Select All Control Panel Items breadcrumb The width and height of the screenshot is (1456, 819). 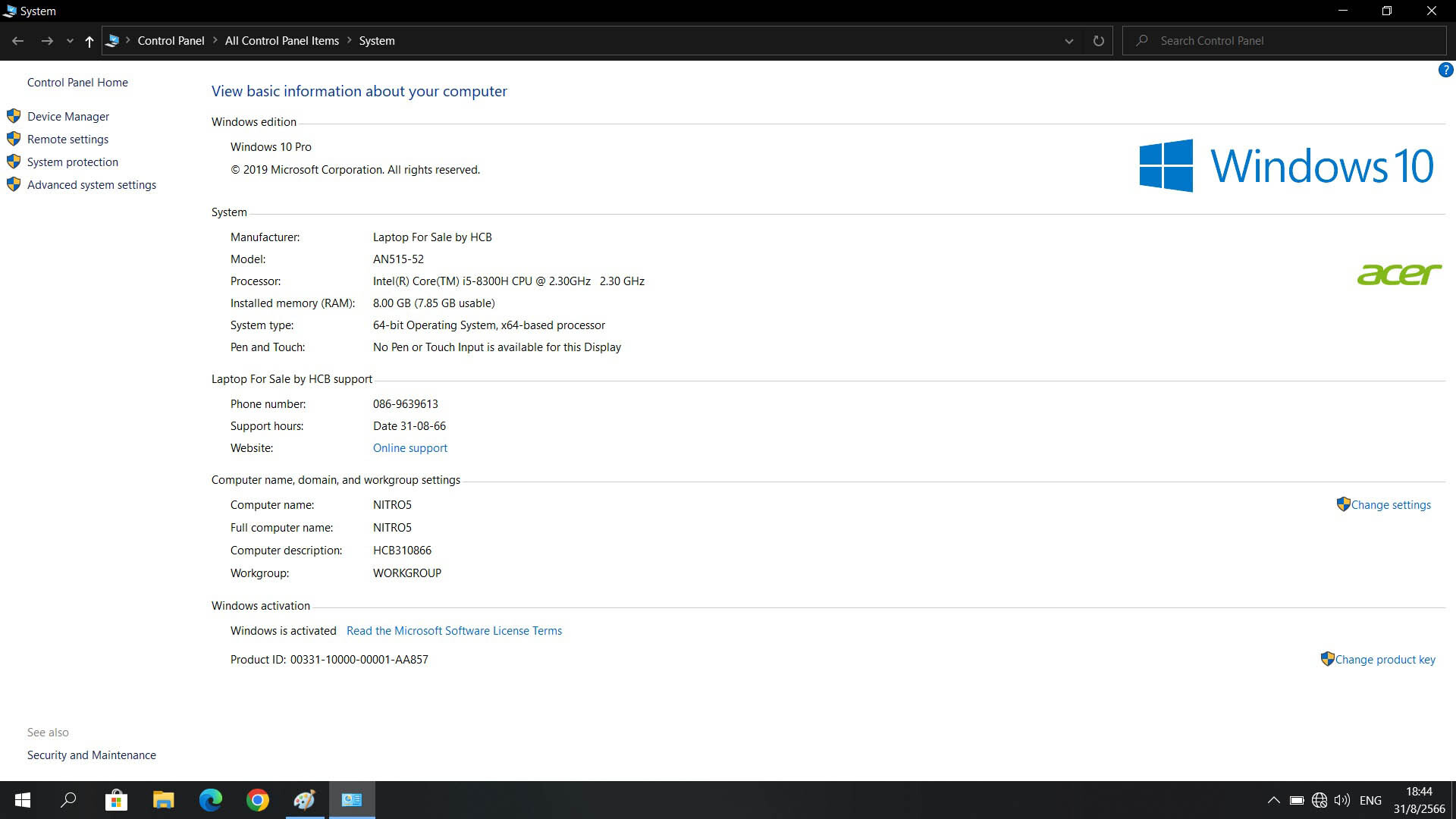(282, 41)
